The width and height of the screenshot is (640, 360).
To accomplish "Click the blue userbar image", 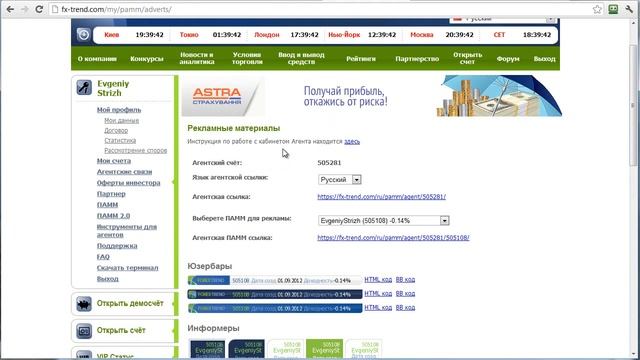I will coord(275,308).
